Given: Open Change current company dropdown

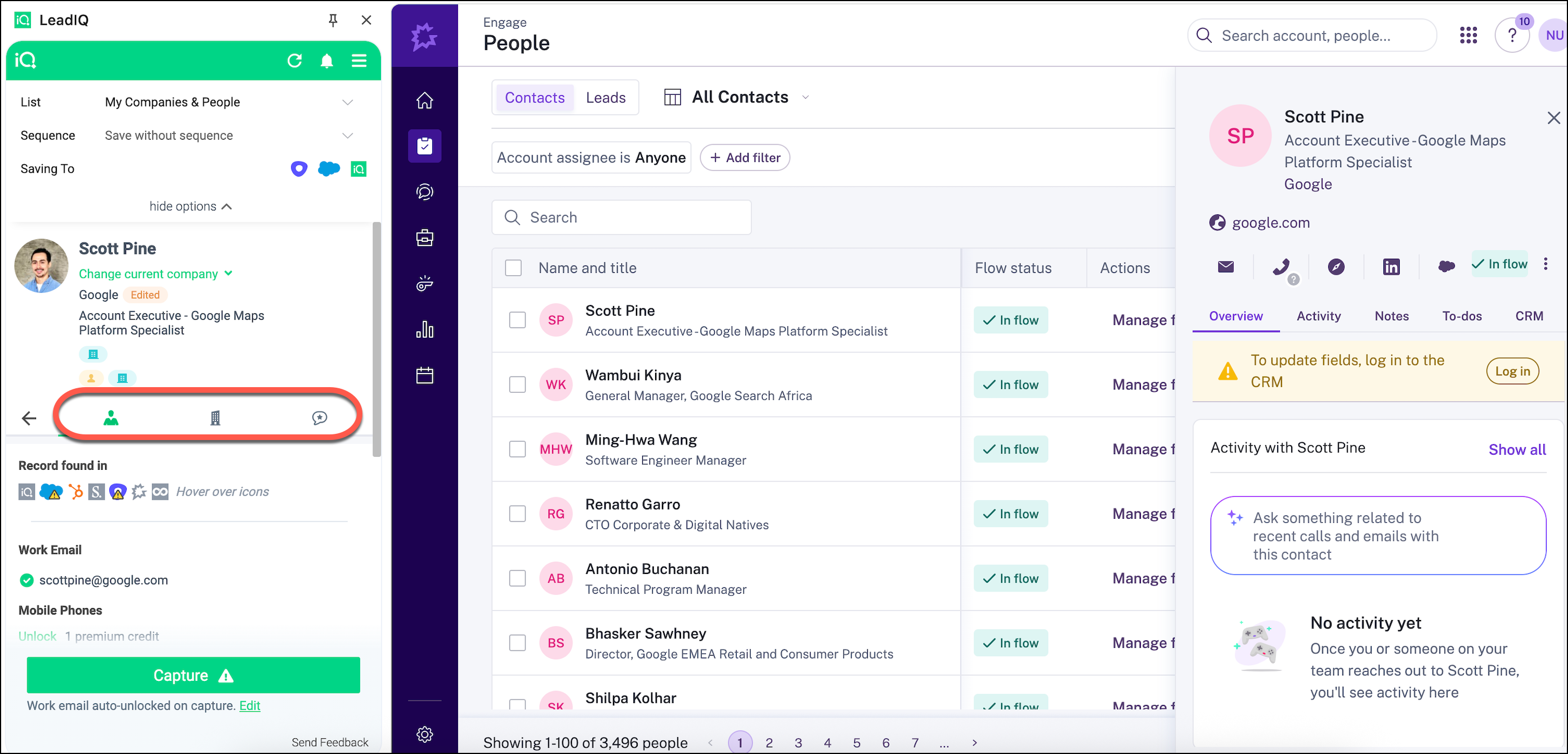Looking at the screenshot, I should 156,274.
